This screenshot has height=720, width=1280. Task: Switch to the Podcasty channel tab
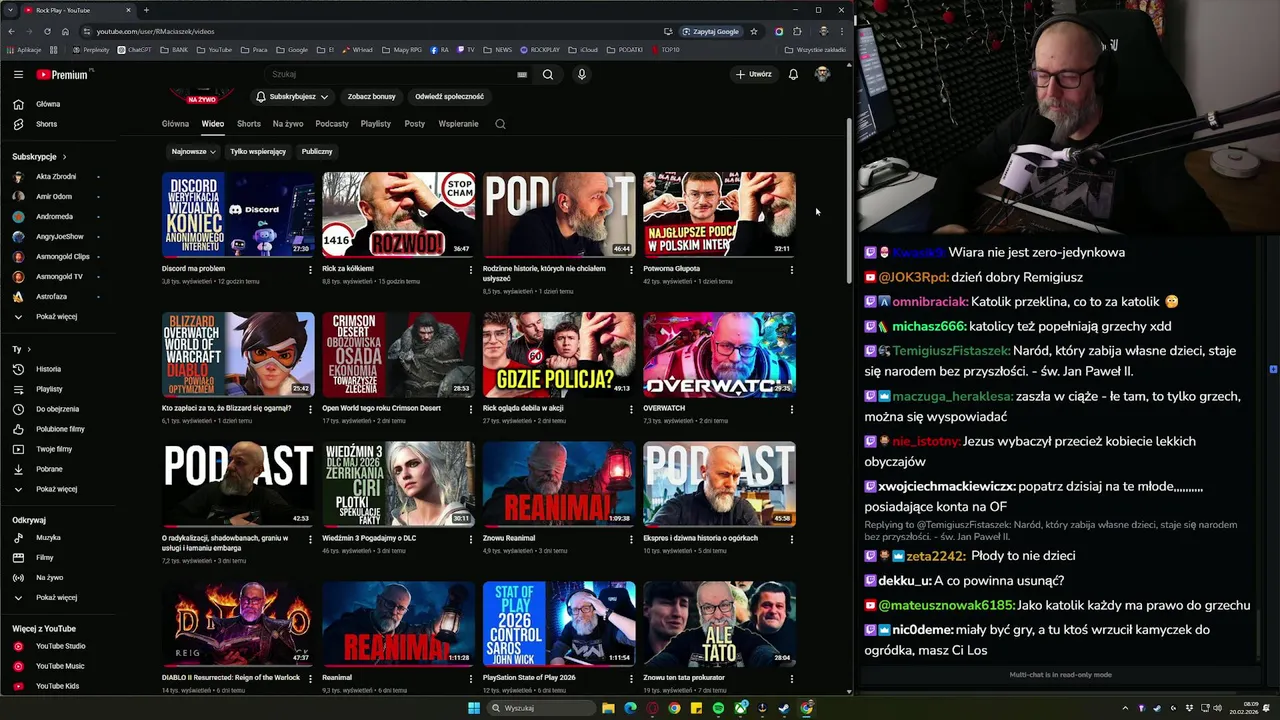pos(332,124)
